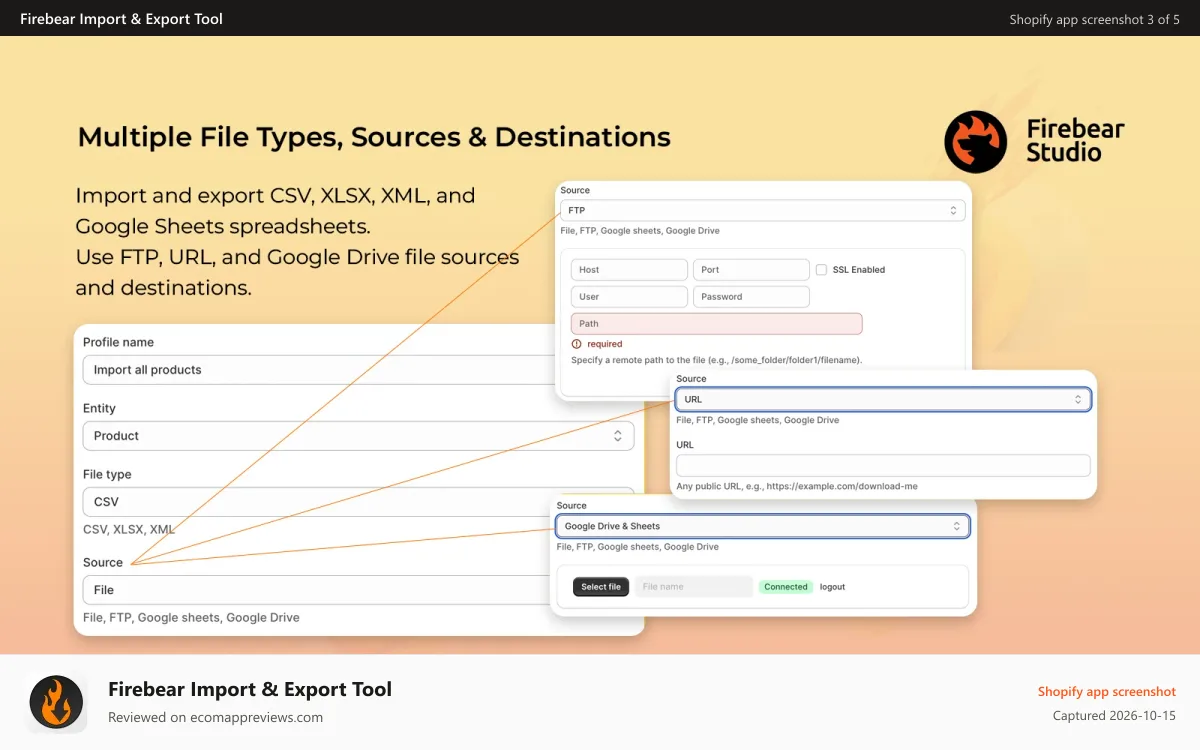This screenshot has height=750, width=1200.
Task: Enable the SSL Enabled checkbox
Action: point(821,270)
